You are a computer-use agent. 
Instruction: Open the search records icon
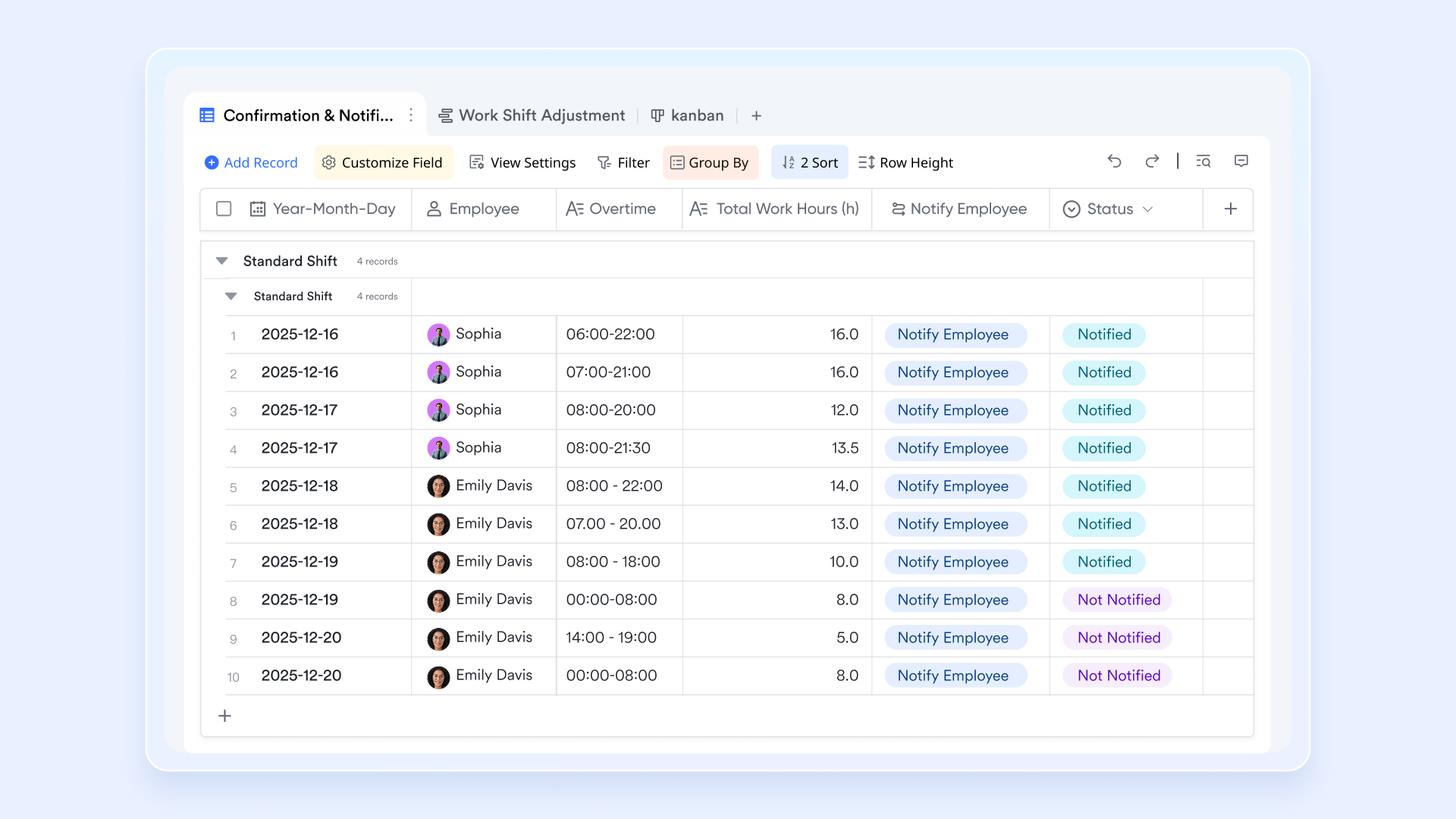[1203, 162]
